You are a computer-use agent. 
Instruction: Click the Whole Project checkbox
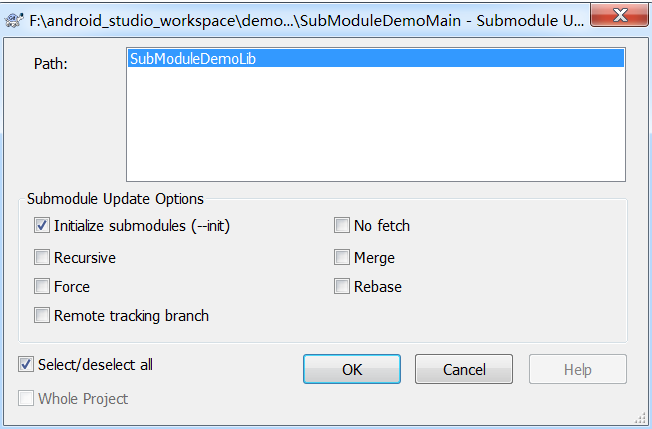pos(26,399)
